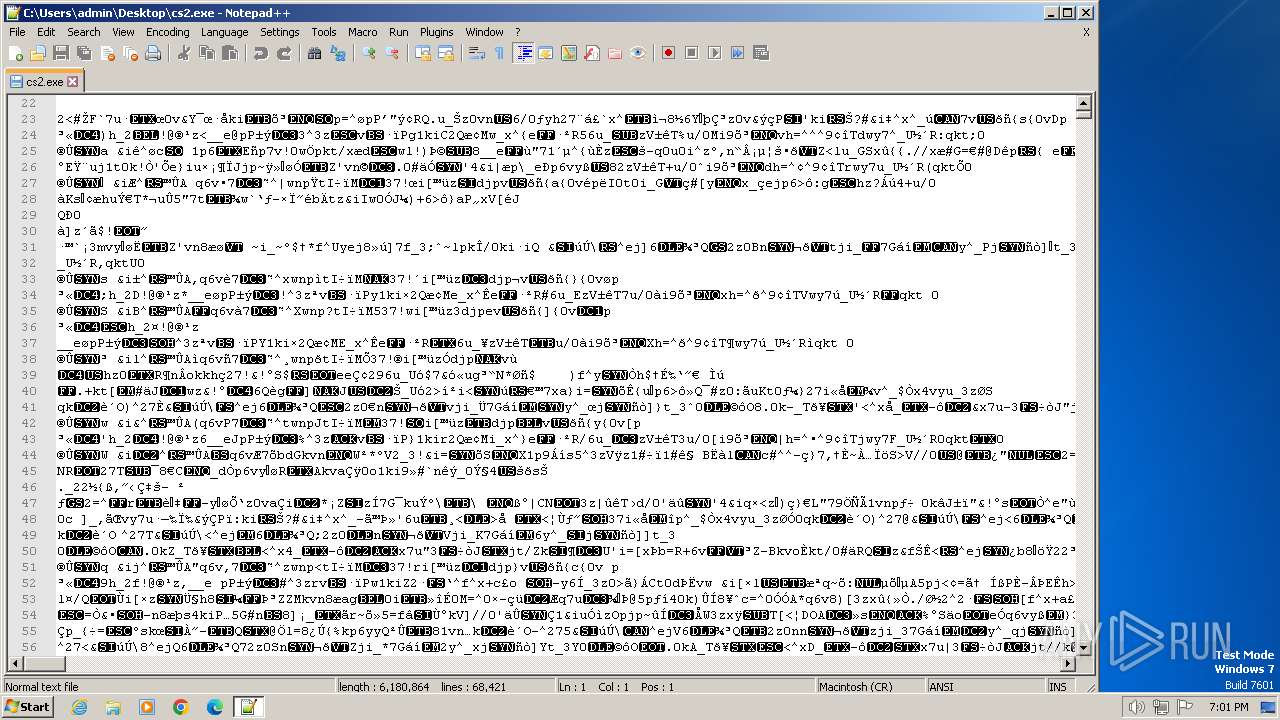Stop macro recording
The width and height of the screenshot is (1280, 720).
pos(692,53)
